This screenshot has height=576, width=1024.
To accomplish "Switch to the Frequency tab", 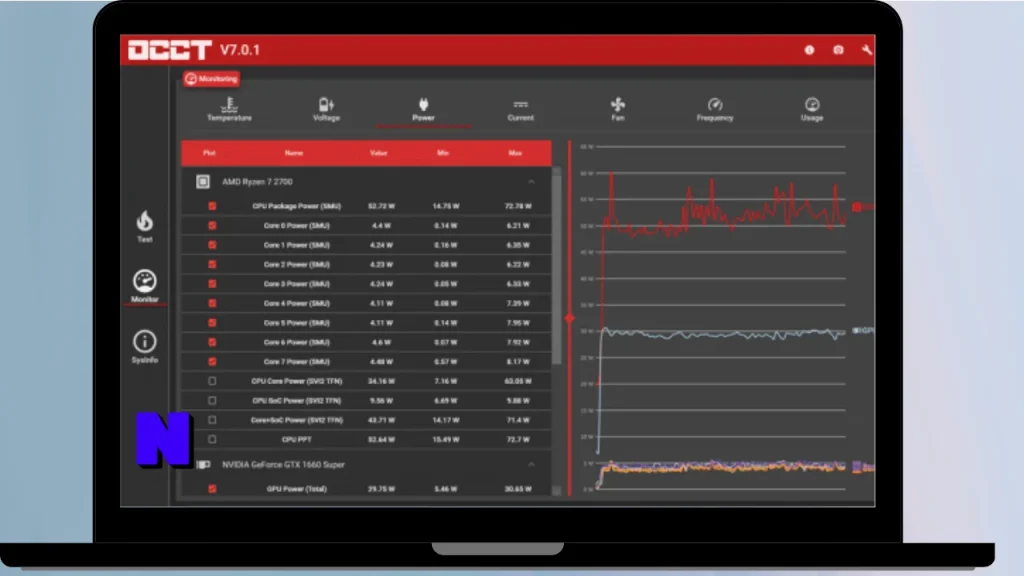I will pyautogui.click(x=715, y=109).
